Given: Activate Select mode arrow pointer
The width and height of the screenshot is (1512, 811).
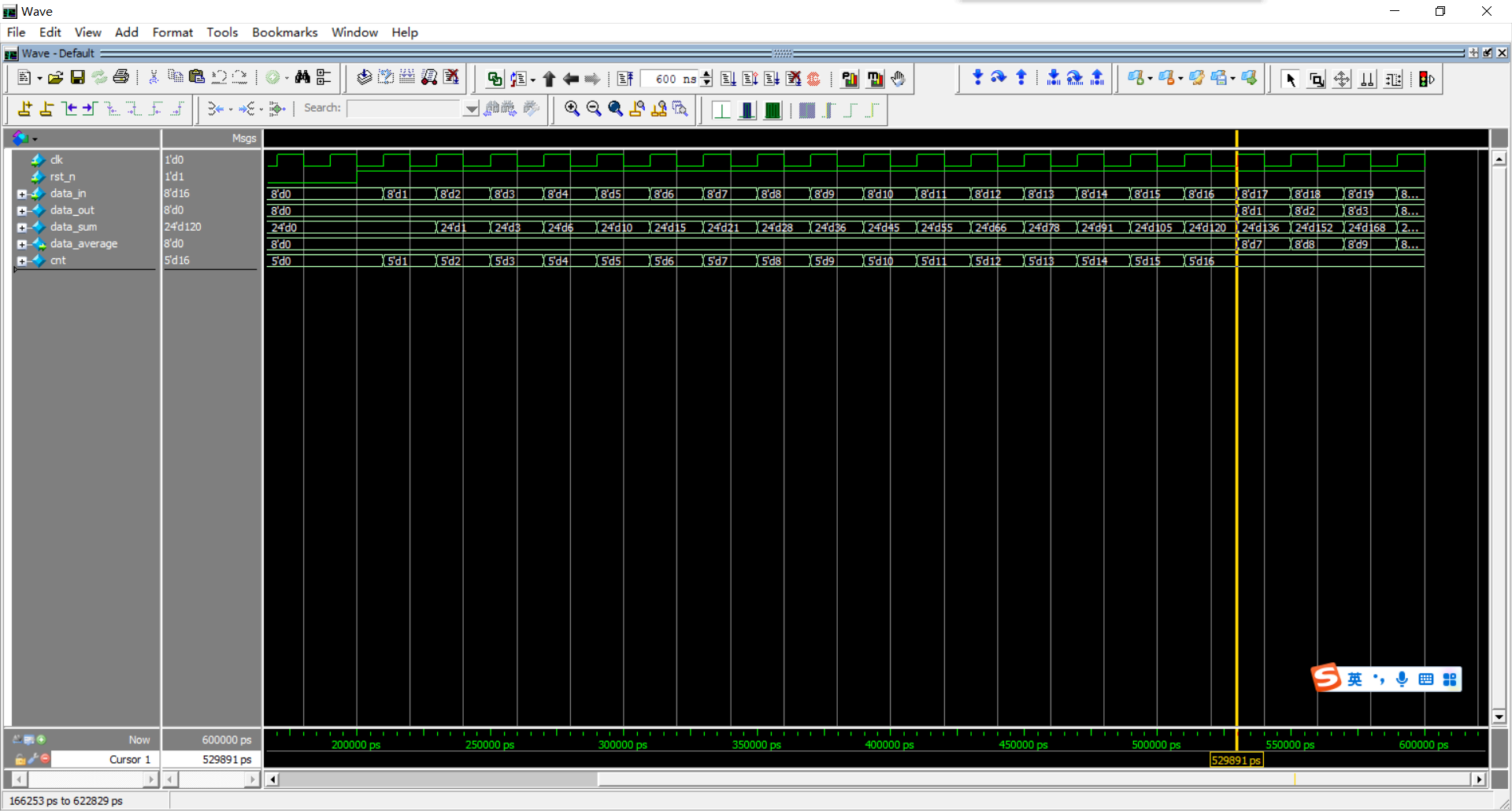Looking at the screenshot, I should click(x=1291, y=80).
